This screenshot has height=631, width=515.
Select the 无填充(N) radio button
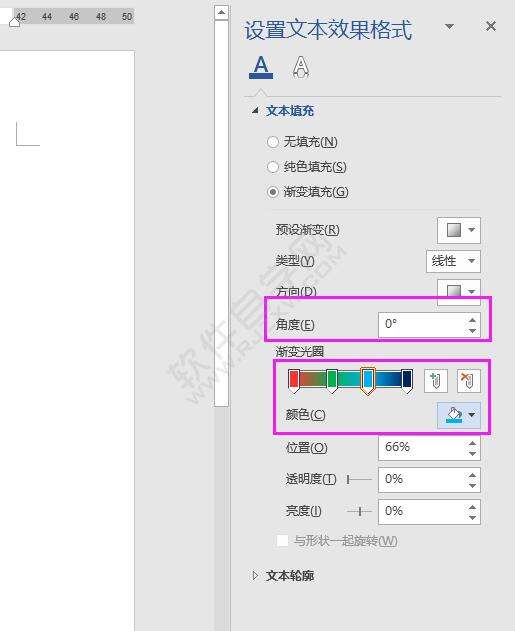coord(273,142)
